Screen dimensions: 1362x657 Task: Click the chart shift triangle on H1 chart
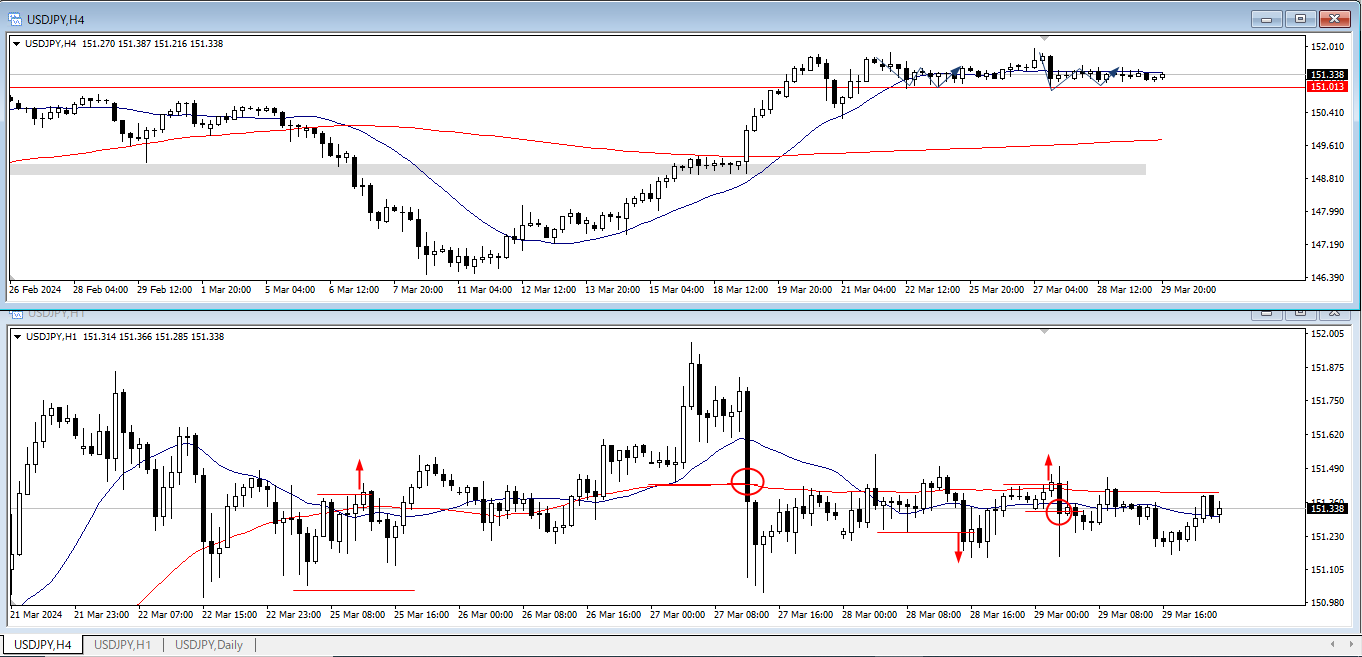(1044, 329)
